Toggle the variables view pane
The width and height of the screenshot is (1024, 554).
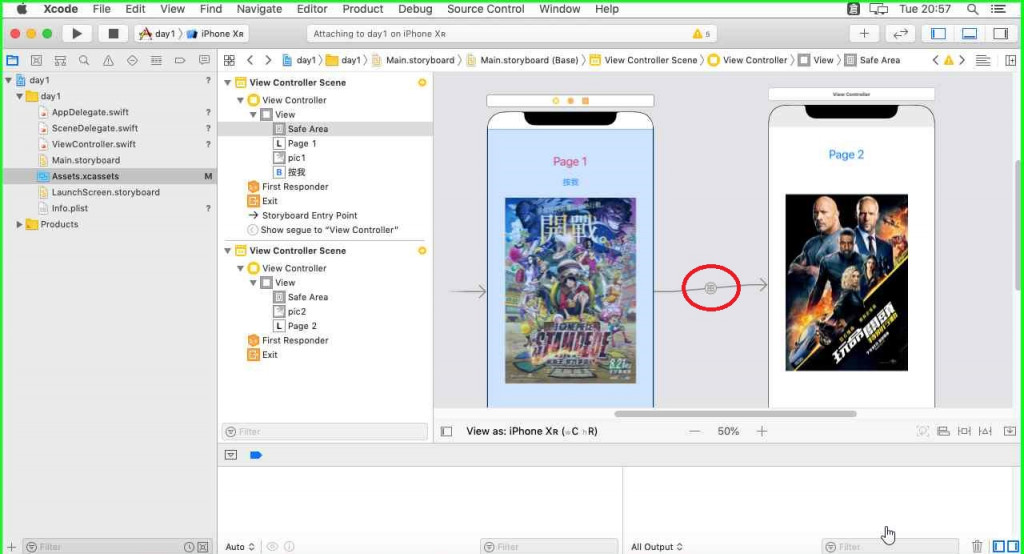click(x=998, y=546)
